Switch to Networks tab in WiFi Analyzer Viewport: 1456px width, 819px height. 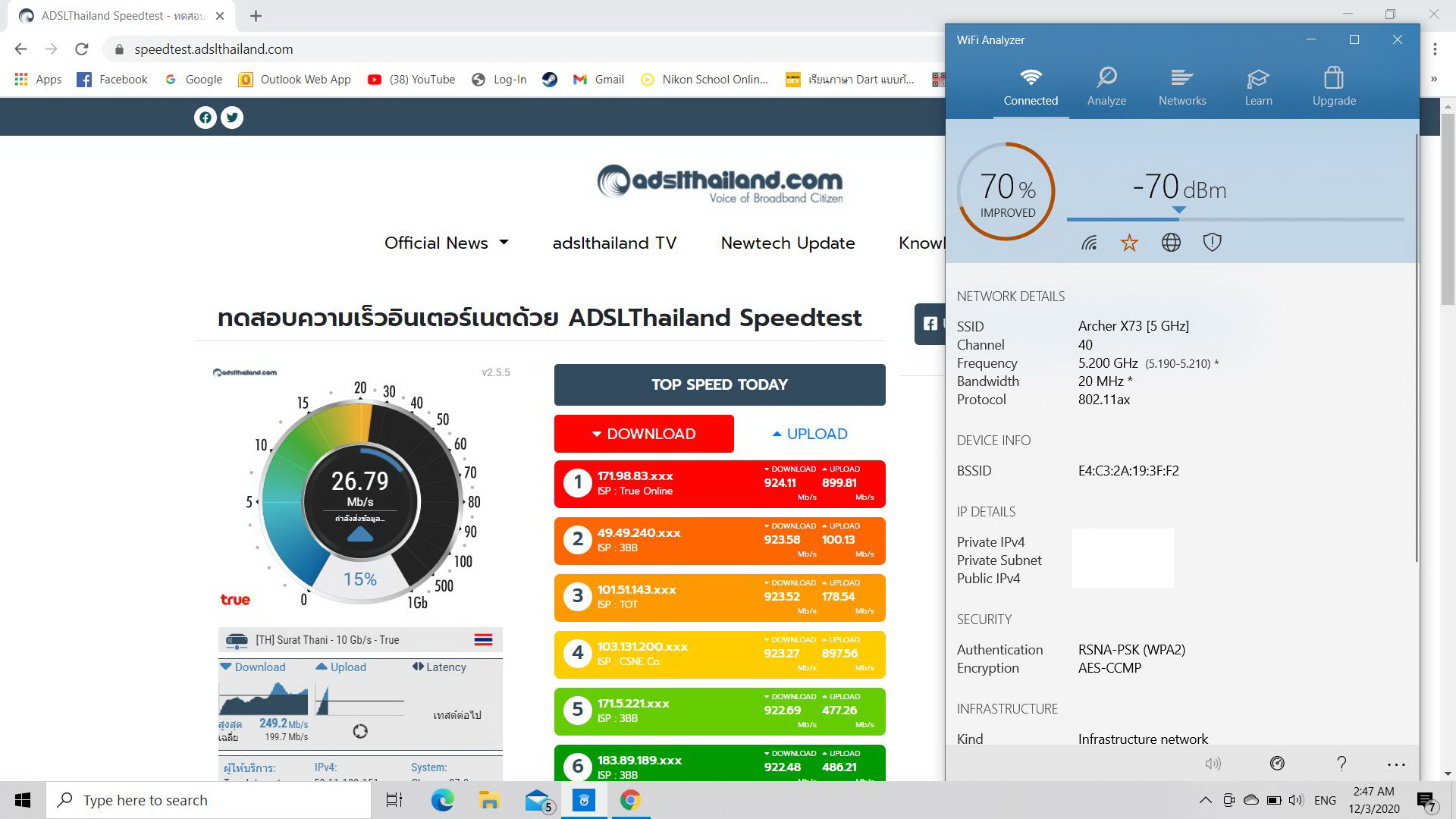tap(1182, 86)
